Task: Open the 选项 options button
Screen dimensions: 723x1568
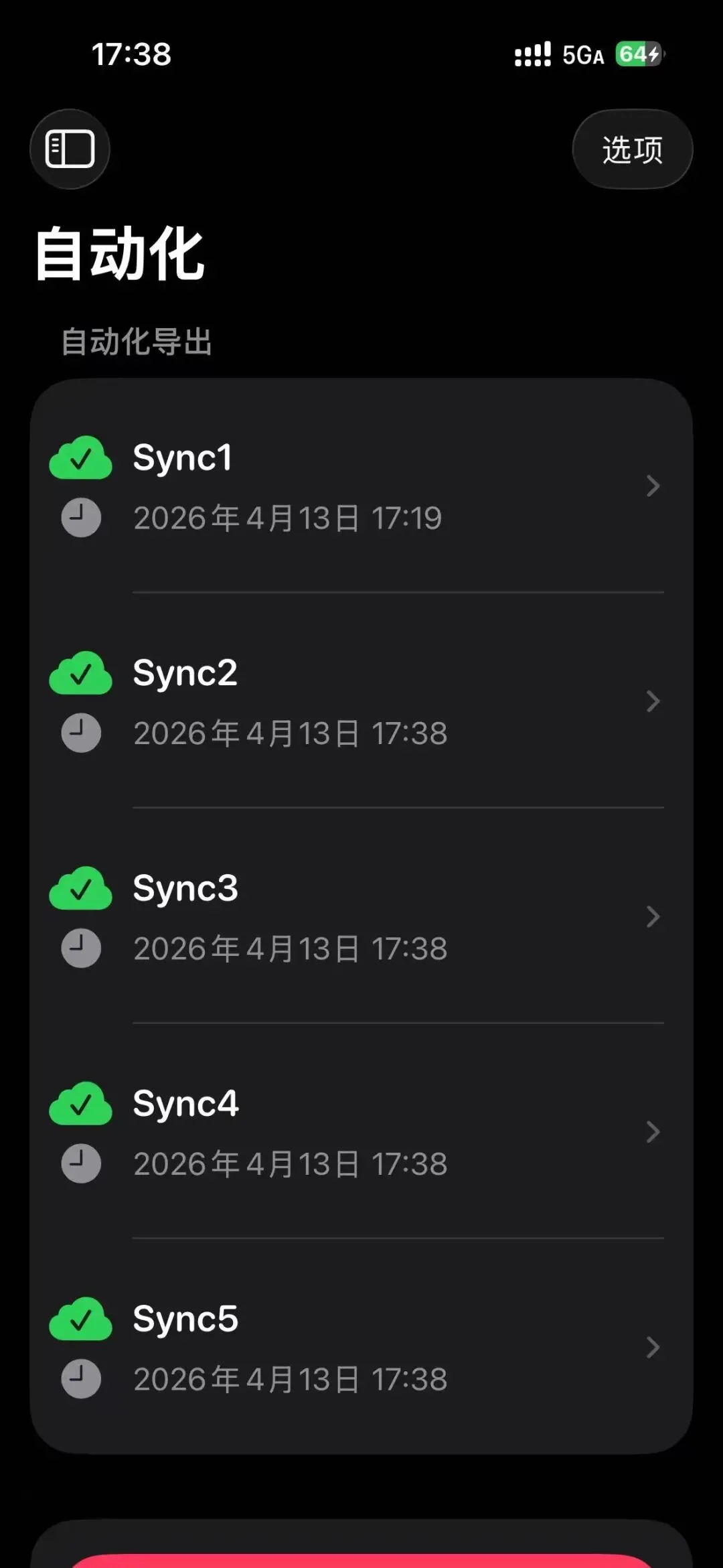Action: pyautogui.click(x=633, y=149)
